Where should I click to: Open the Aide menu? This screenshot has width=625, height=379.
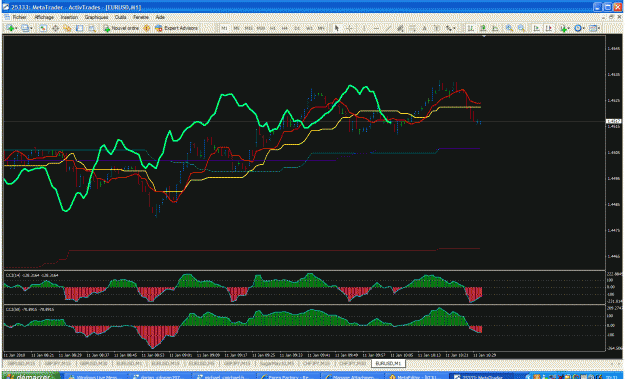pos(160,17)
